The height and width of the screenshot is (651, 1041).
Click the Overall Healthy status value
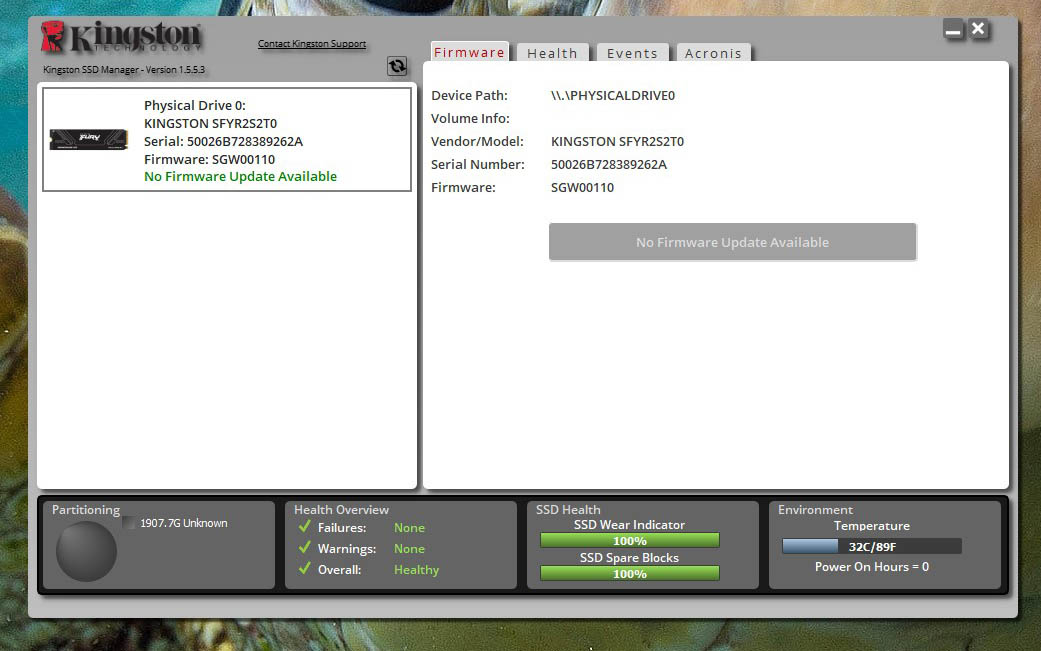coord(416,569)
